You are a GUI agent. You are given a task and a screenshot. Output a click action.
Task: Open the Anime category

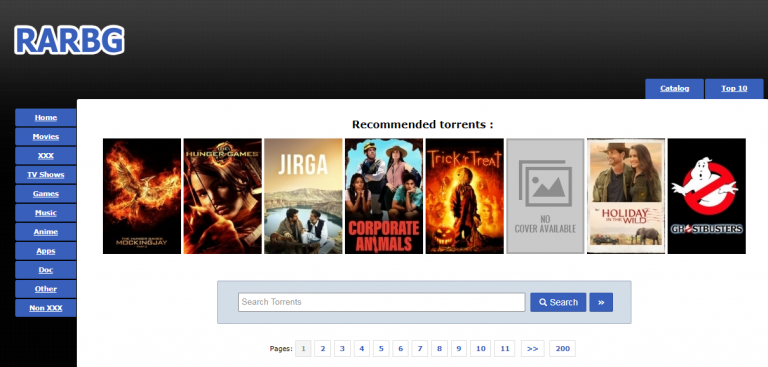coord(46,232)
